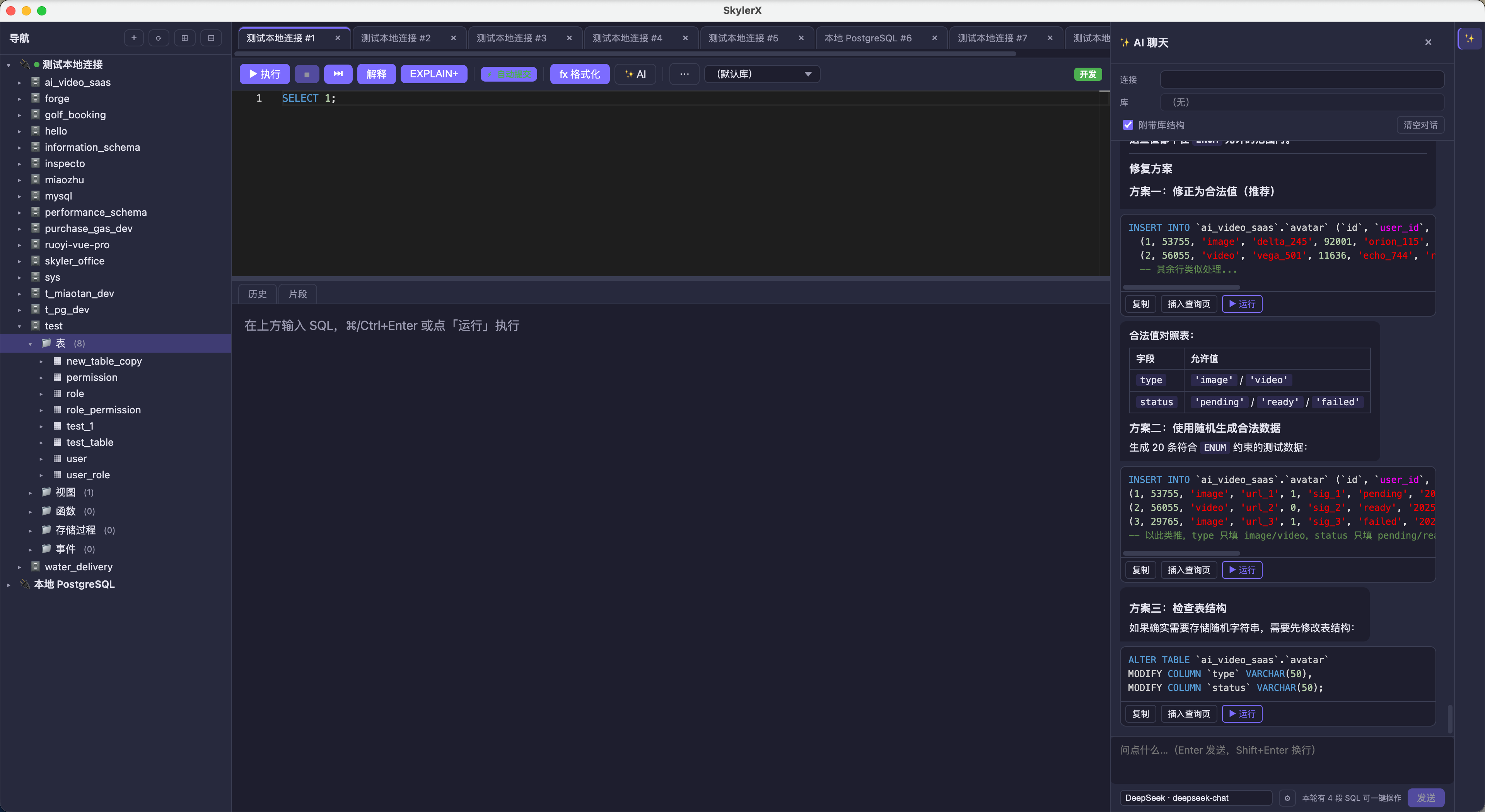Collapse the test database node
This screenshot has width=1485, height=812.
click(x=19, y=326)
